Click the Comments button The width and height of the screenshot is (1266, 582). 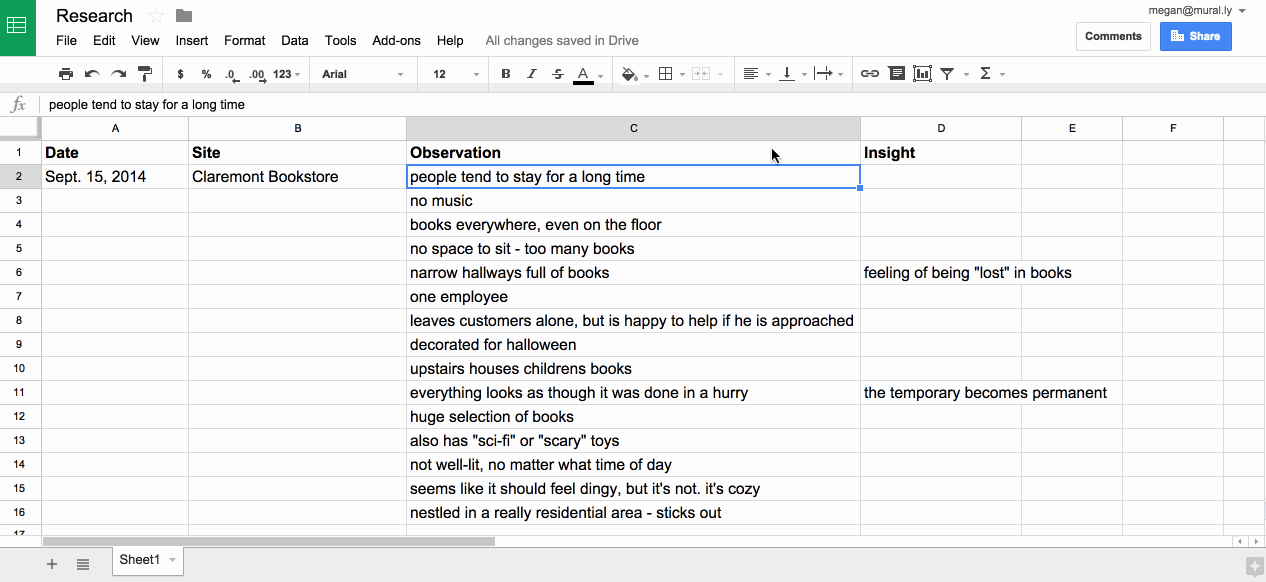(1113, 36)
